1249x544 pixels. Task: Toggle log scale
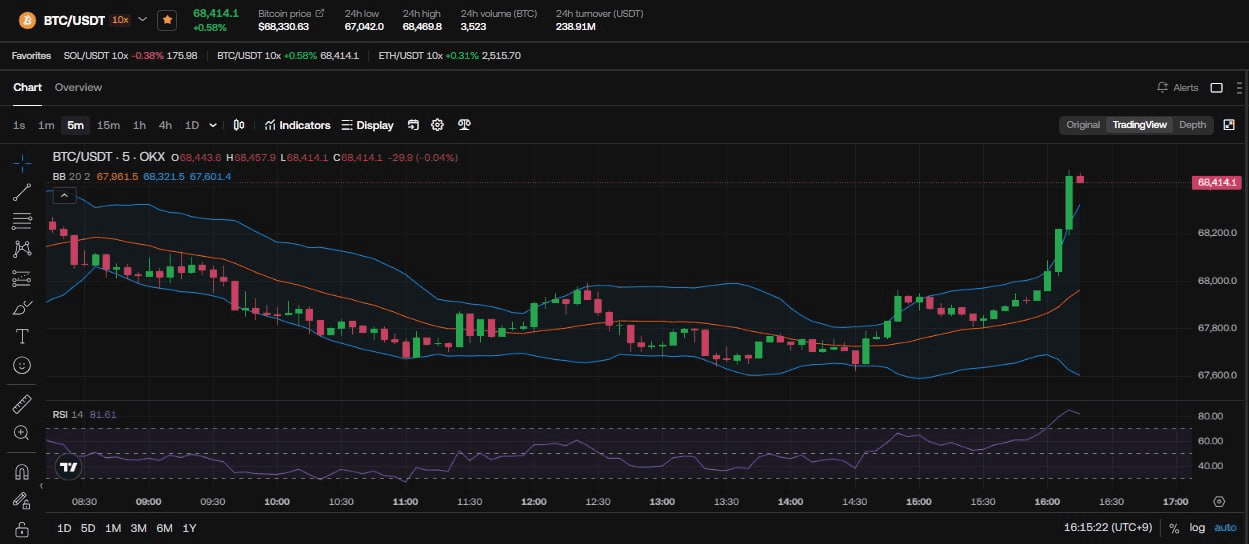point(1198,527)
